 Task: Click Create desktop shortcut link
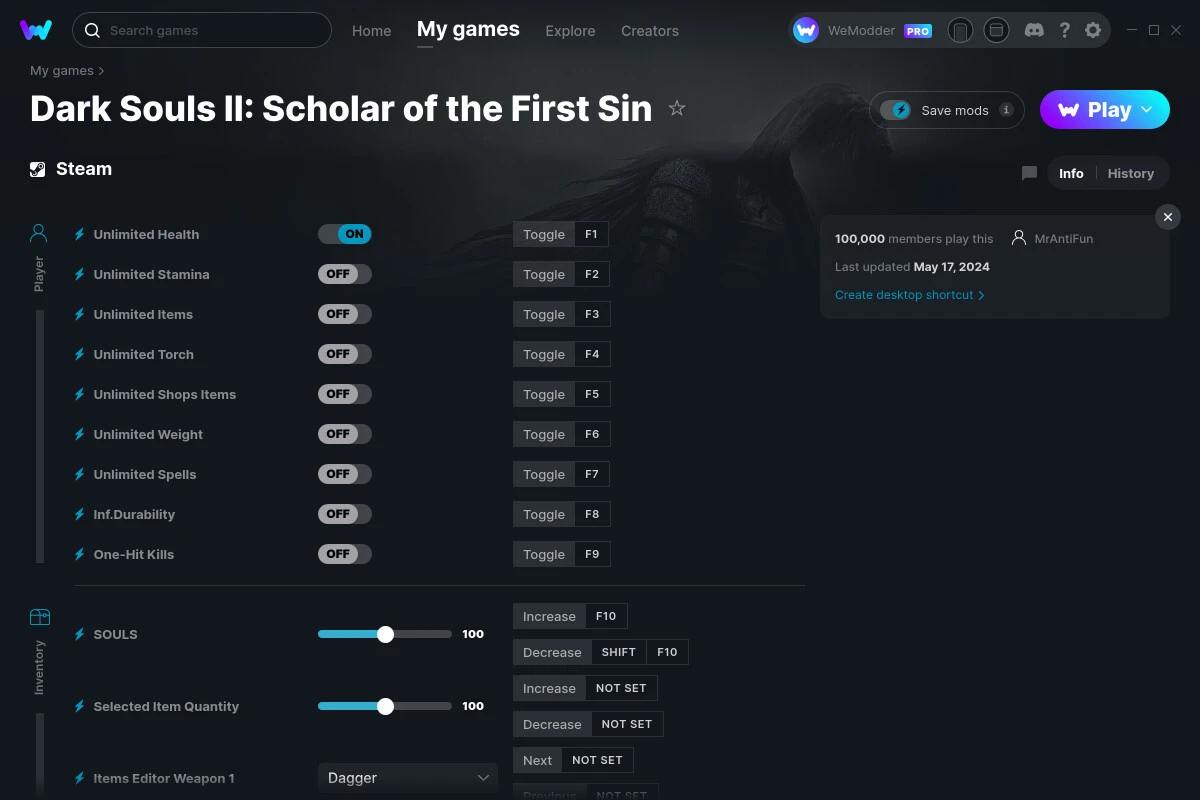905,295
